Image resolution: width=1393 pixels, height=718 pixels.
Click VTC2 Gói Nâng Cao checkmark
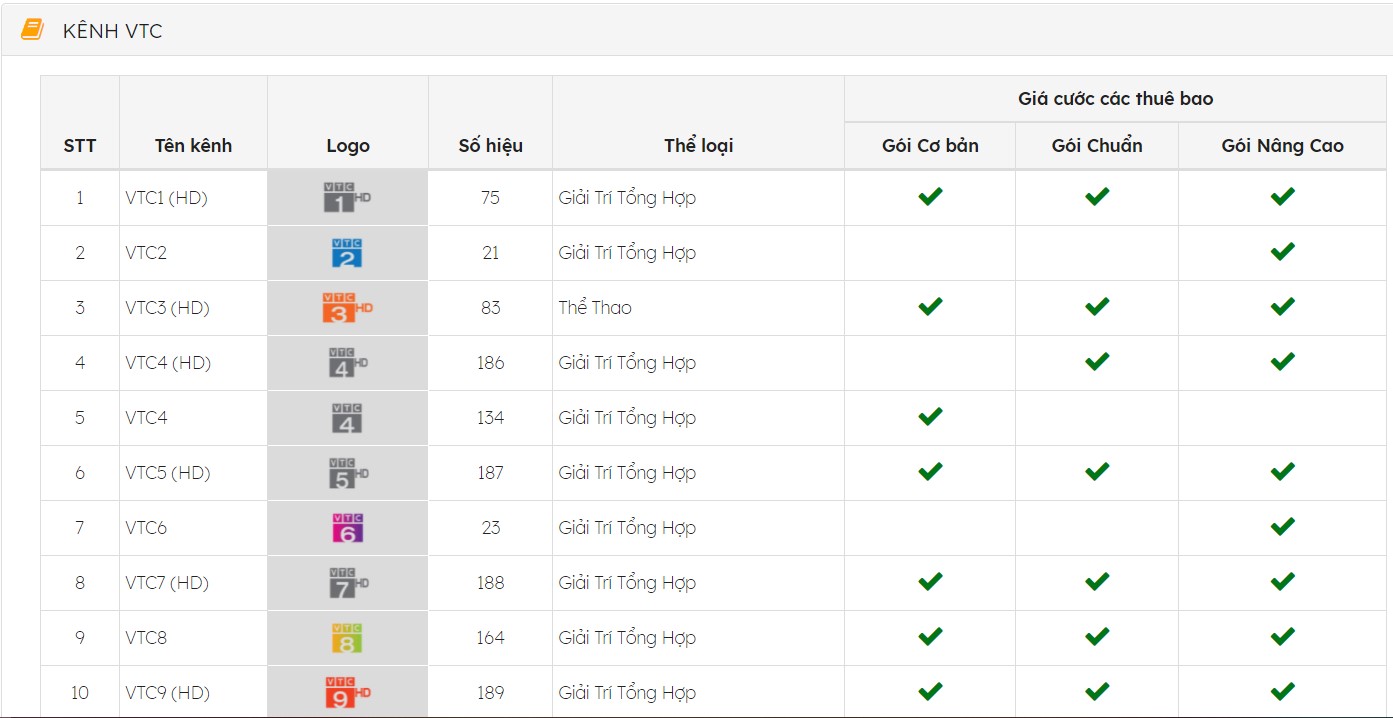(x=1283, y=252)
